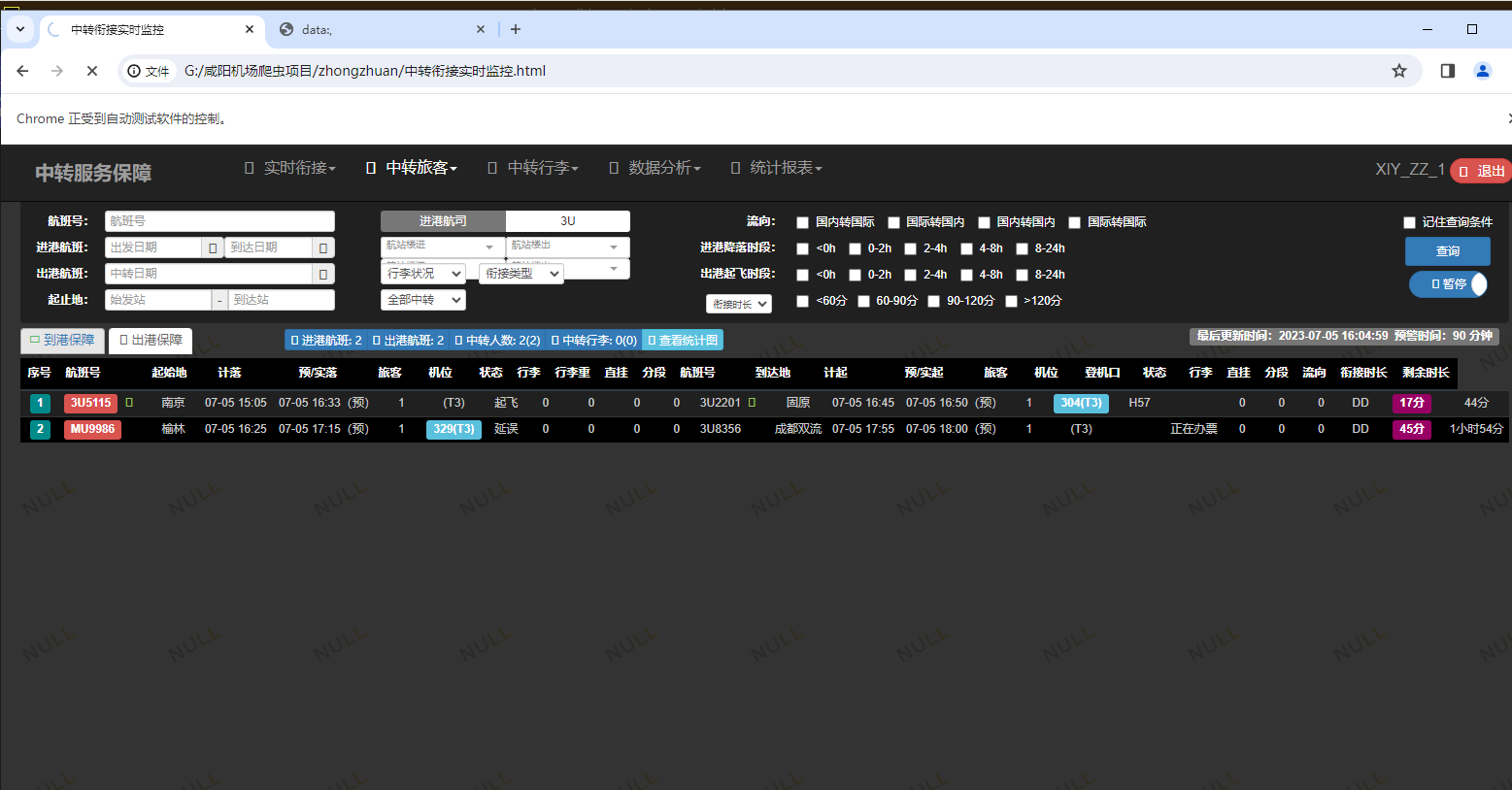1512x790 pixels.
Task: Stop page loading with X icon
Action: click(91, 71)
